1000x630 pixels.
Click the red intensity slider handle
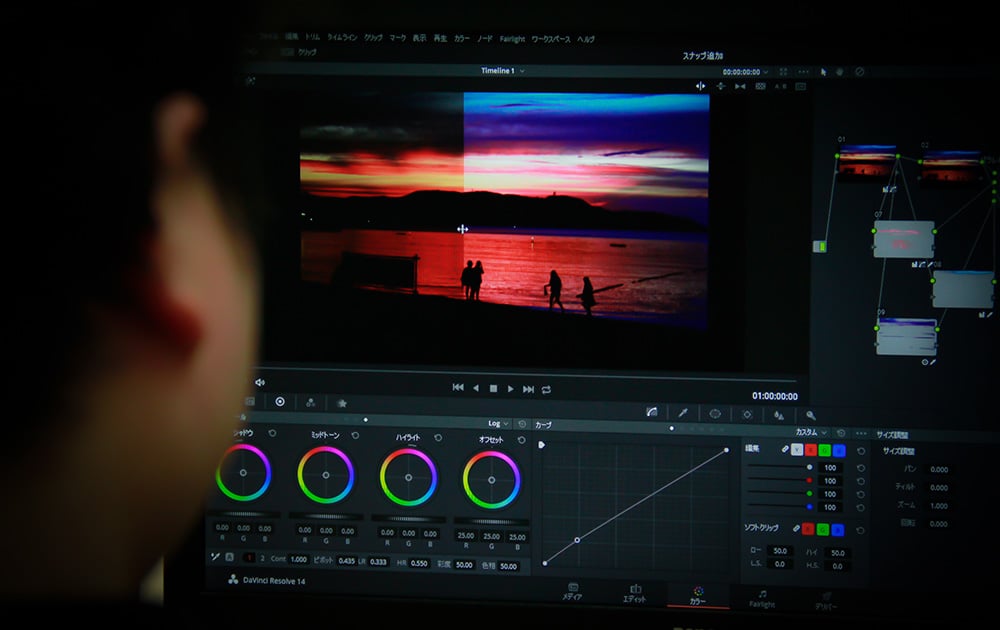click(x=809, y=480)
